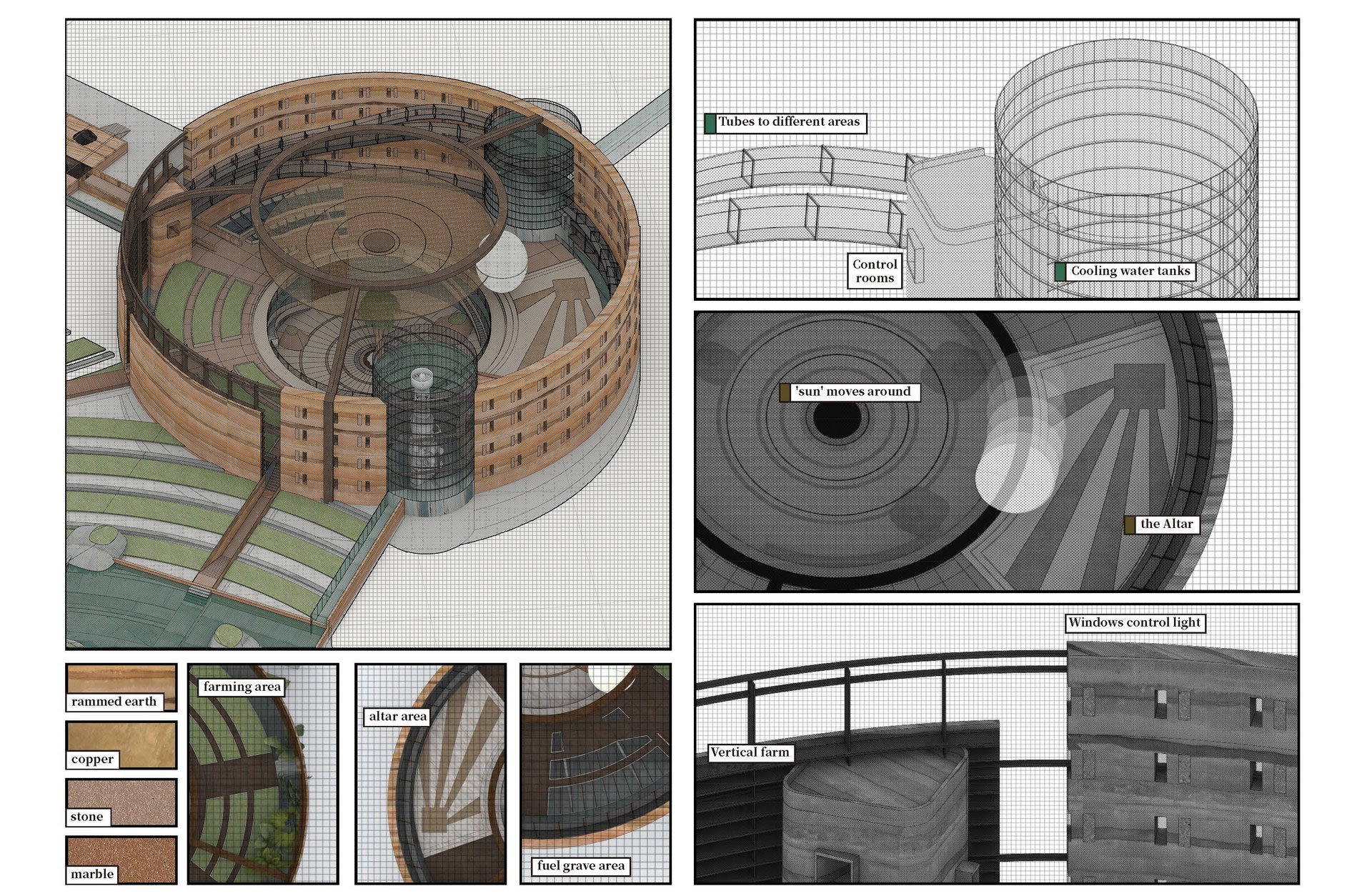Click the large copper ring above the courtyard

click(x=379, y=207)
